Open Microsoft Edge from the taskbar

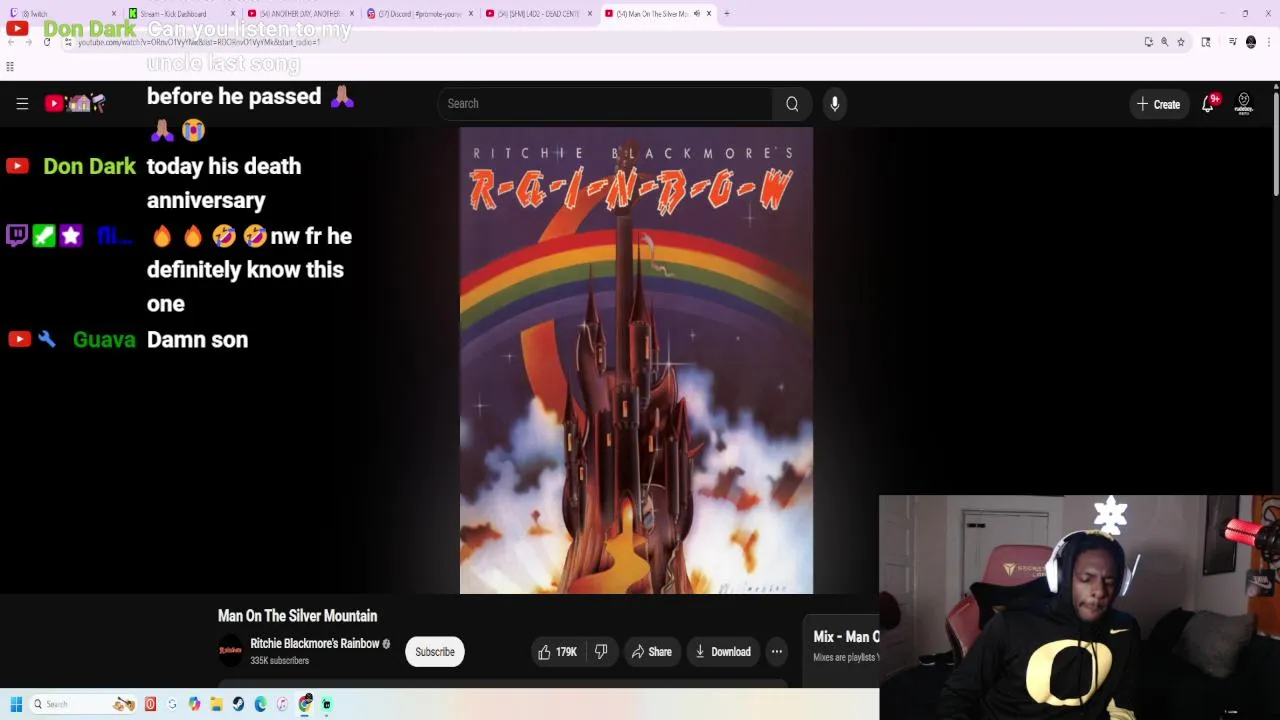coord(260,704)
